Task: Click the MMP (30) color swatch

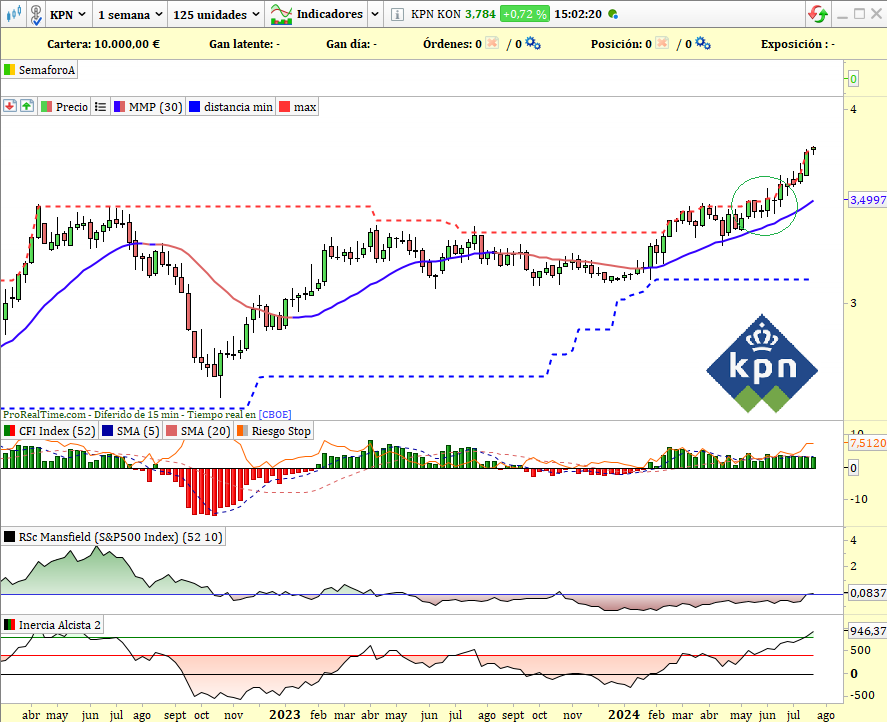Action: click(x=119, y=107)
